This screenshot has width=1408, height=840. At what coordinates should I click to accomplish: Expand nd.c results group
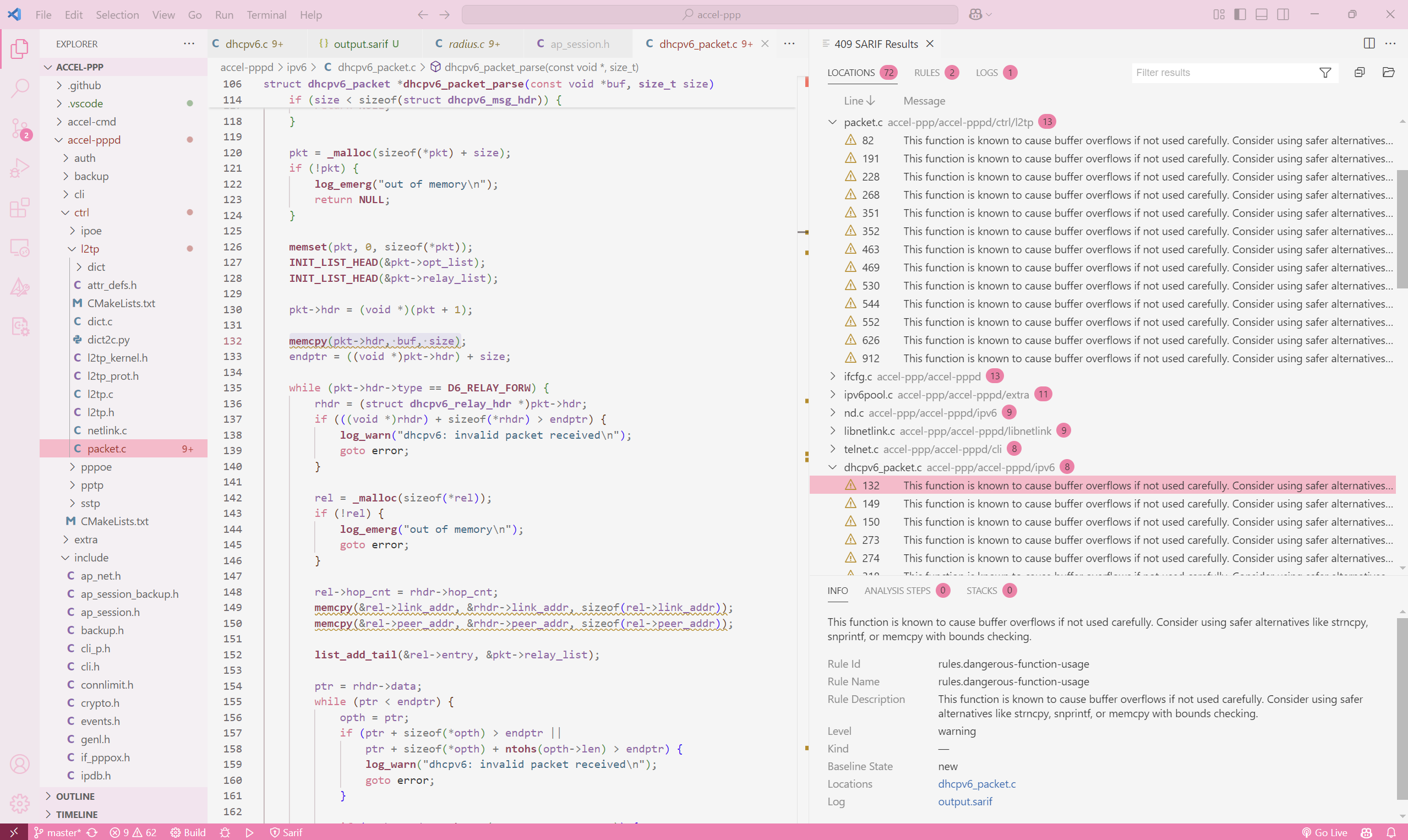(832, 412)
